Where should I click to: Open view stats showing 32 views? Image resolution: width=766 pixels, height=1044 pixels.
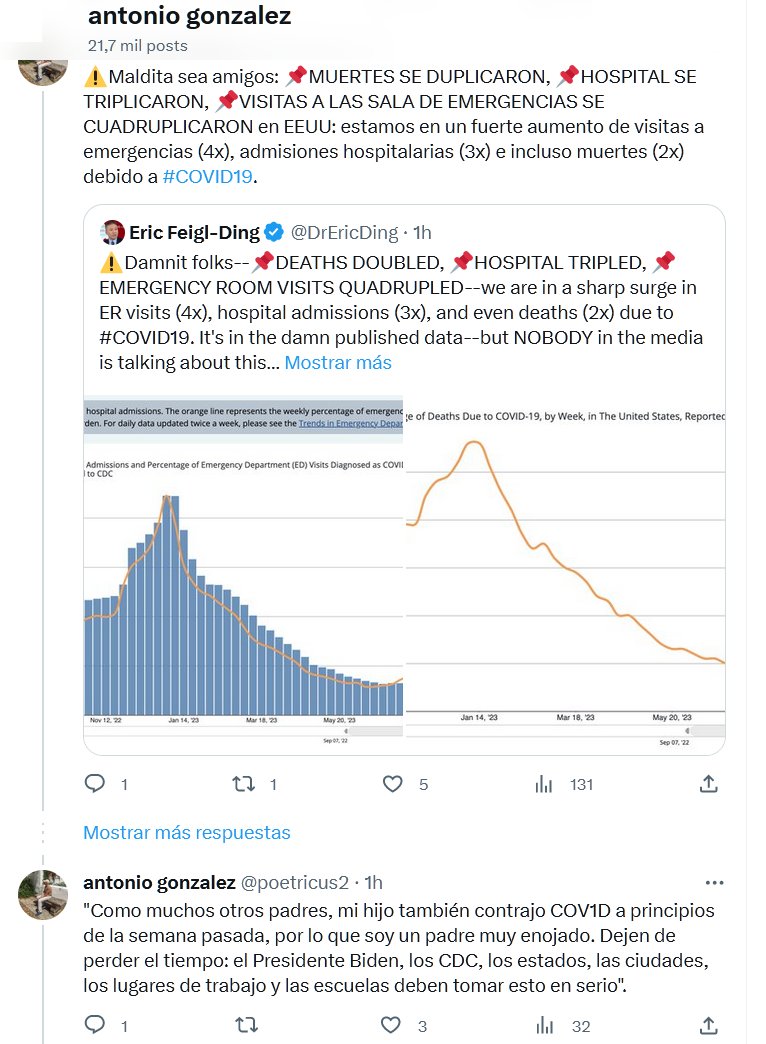pos(544,1025)
